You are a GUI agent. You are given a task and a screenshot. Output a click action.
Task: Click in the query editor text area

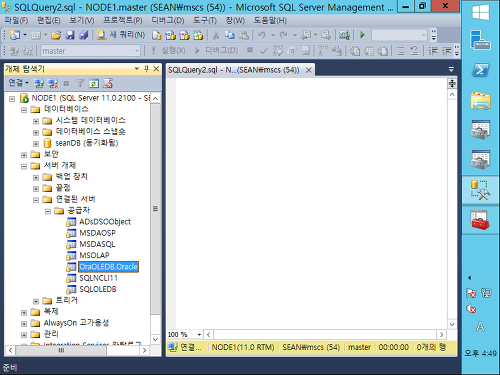pos(311,203)
